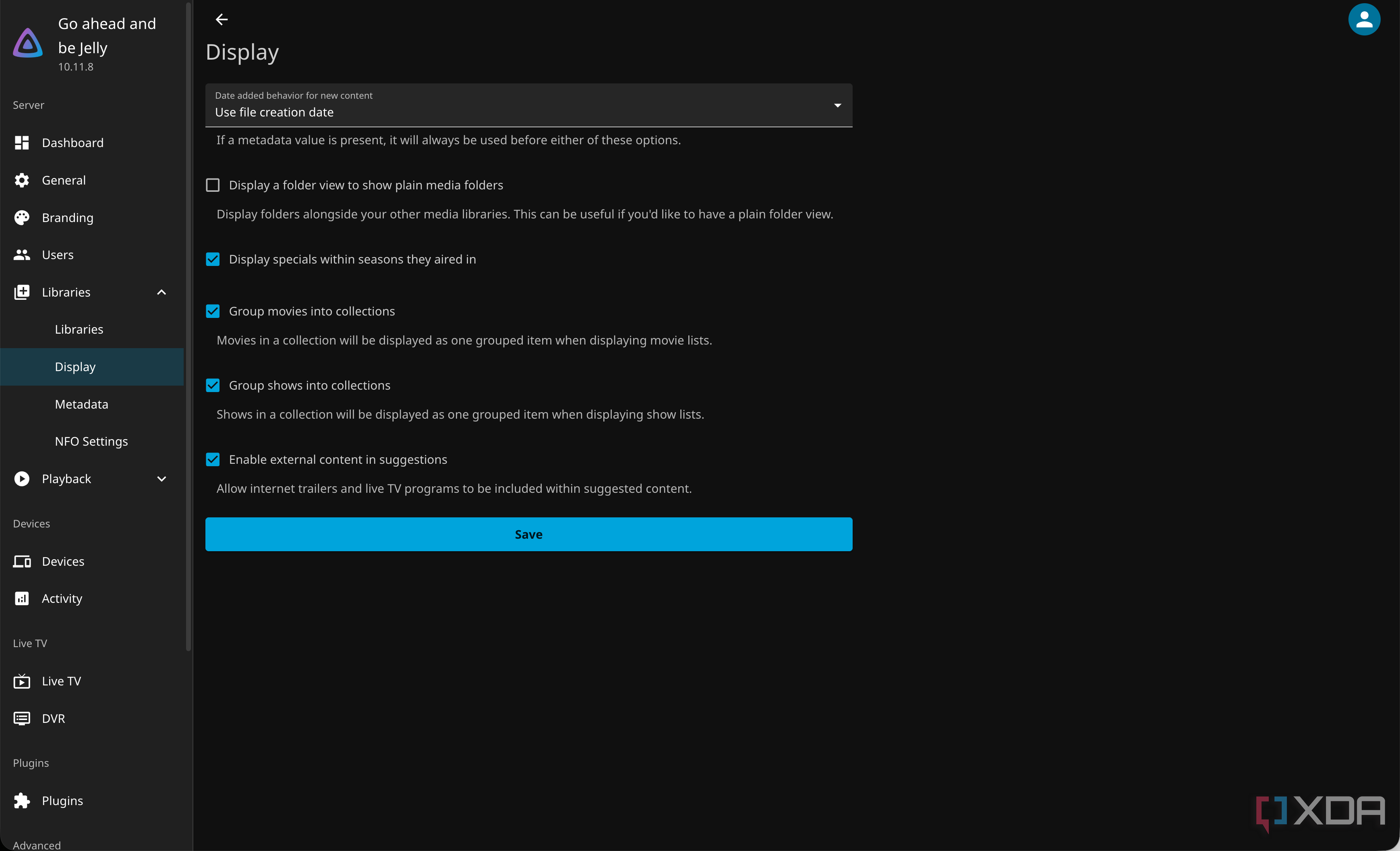This screenshot has height=851, width=1400.
Task: Click the Playback play-circle icon
Action: coord(22,479)
